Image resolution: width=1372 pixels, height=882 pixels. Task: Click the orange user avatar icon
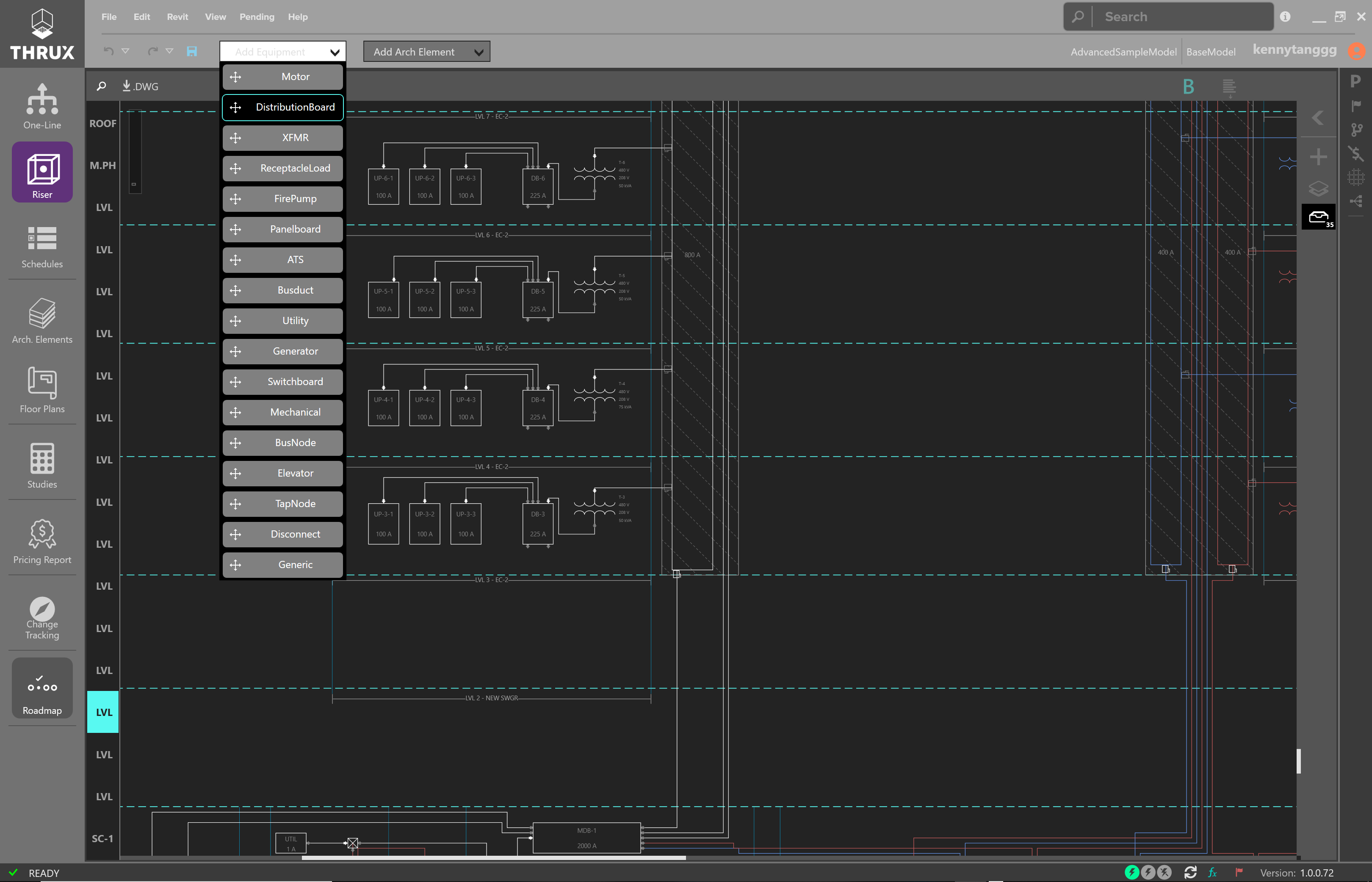pyautogui.click(x=1357, y=52)
